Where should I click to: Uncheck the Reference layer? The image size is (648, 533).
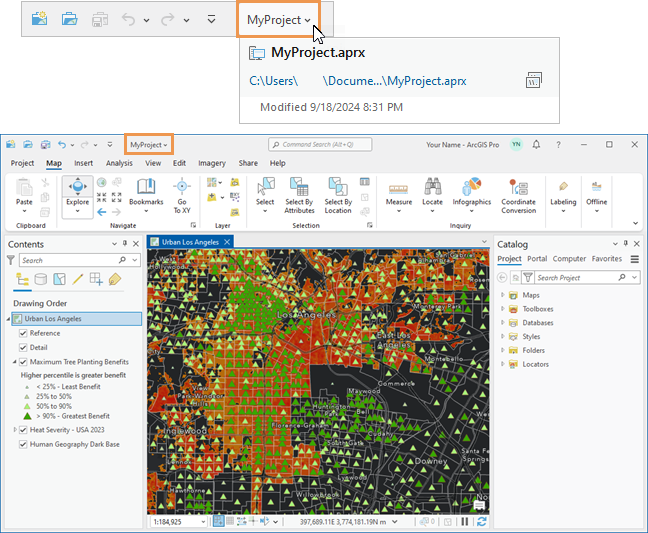tap(23, 333)
